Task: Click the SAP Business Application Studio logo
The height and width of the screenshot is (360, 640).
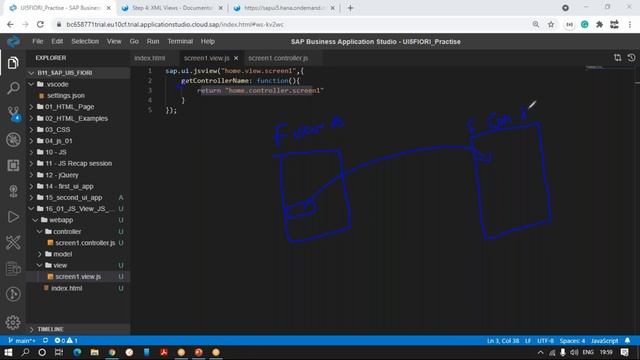Action: click(x=13, y=41)
